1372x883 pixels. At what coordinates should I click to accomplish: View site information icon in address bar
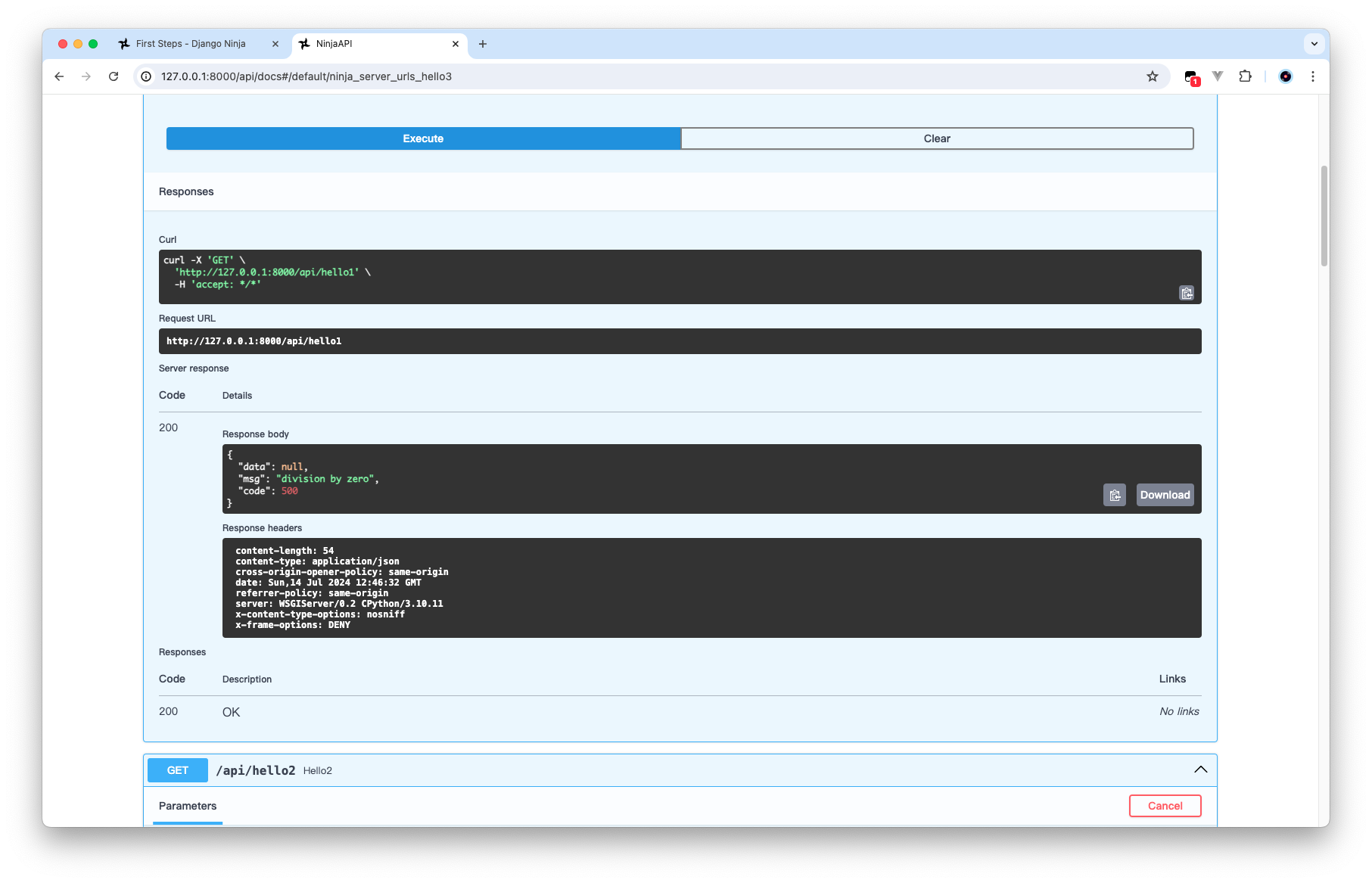pyautogui.click(x=147, y=76)
